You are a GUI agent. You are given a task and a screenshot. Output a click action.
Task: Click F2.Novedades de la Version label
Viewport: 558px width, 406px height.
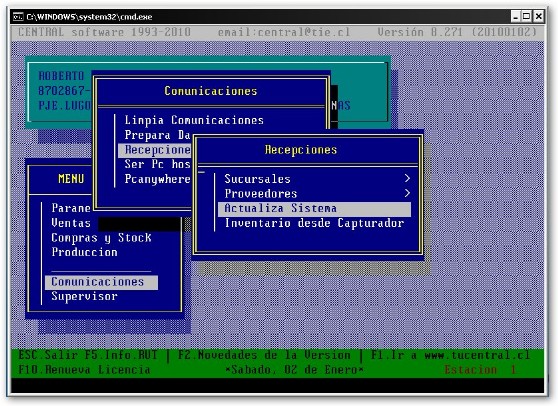coord(264,355)
